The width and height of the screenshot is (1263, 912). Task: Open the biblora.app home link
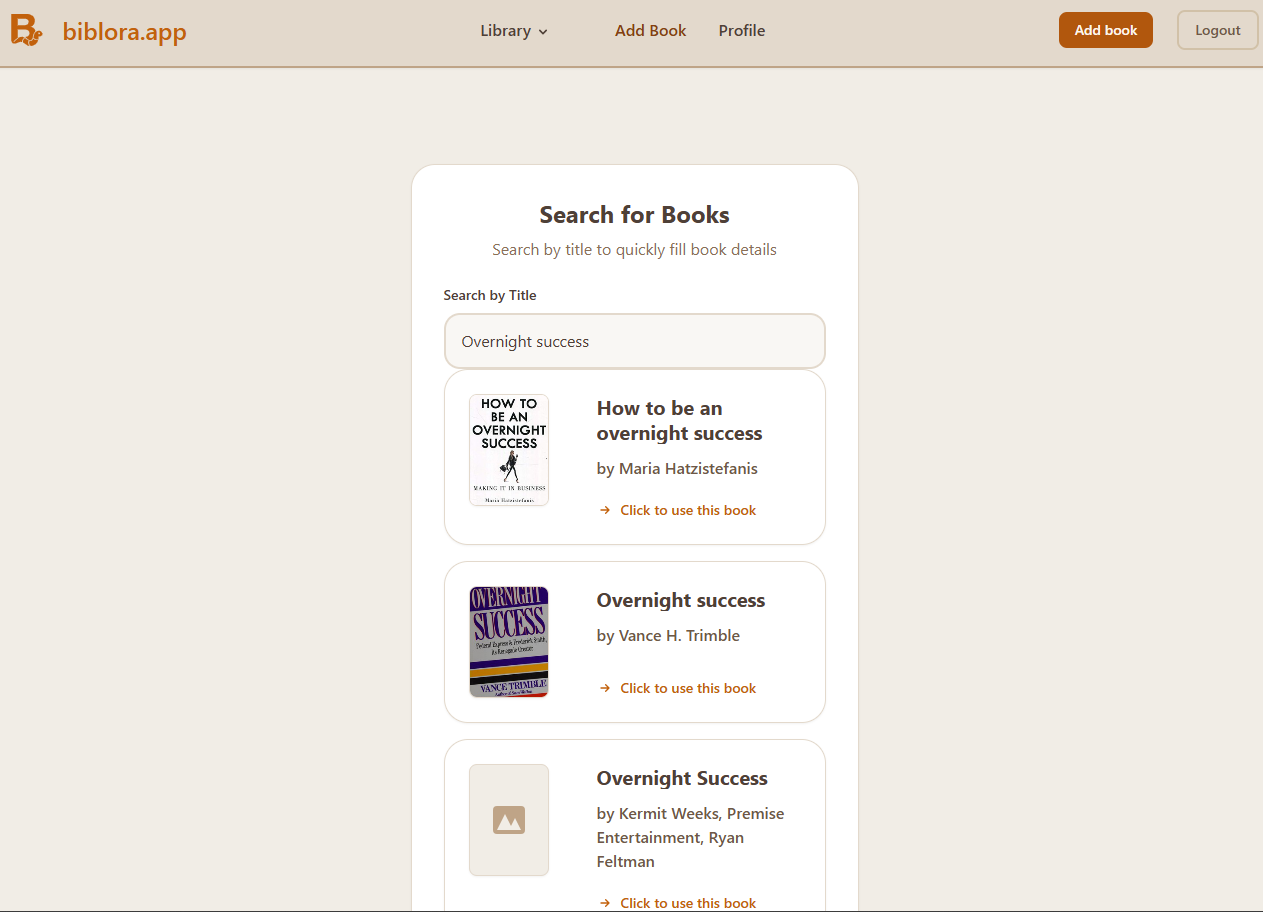(x=124, y=32)
